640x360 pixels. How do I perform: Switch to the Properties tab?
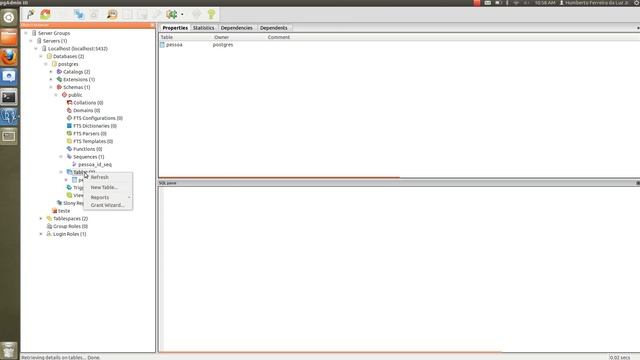coord(175,28)
